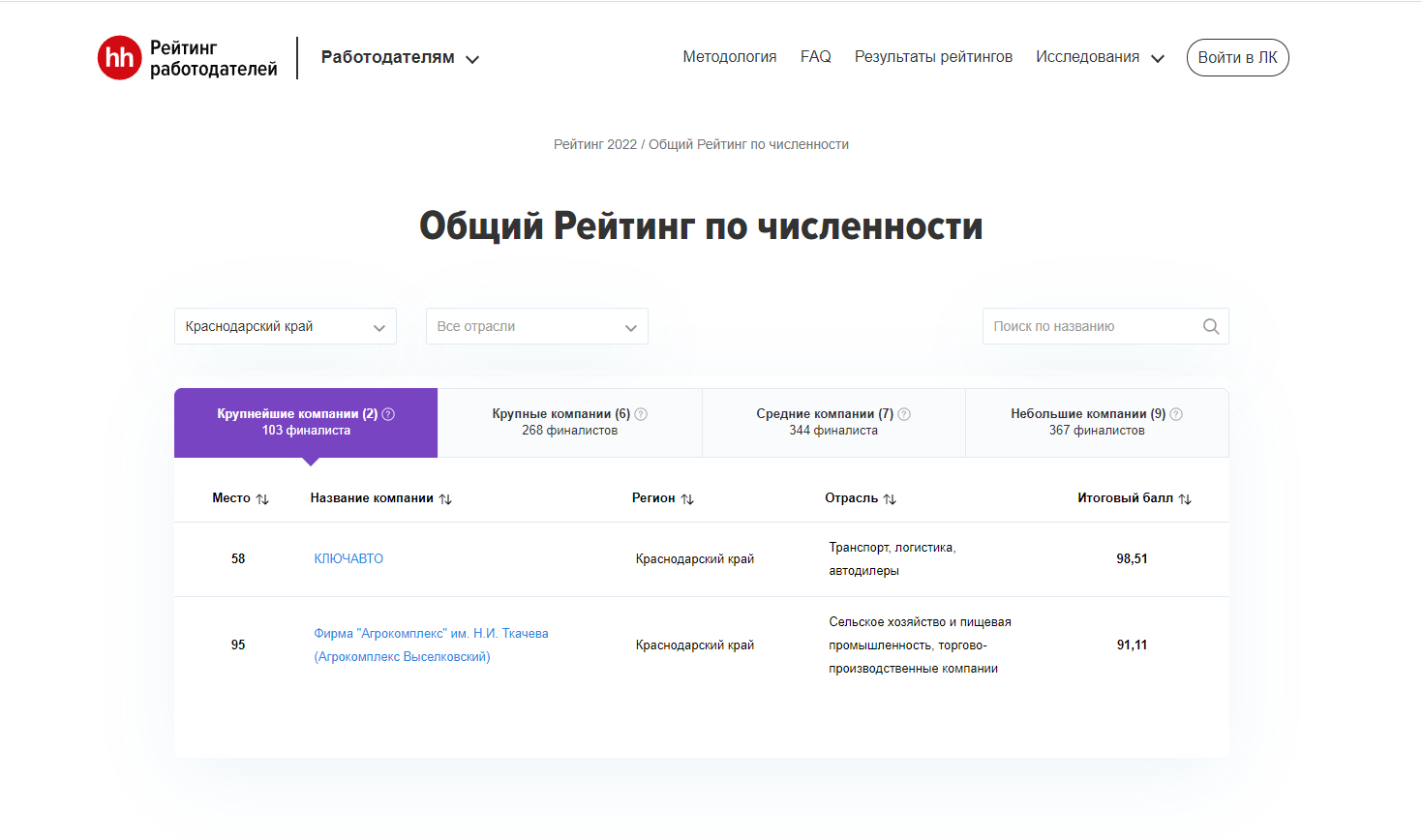Switch to Средние компании tab
Image resolution: width=1422 pixels, height=840 pixels.
pyautogui.click(x=833, y=423)
